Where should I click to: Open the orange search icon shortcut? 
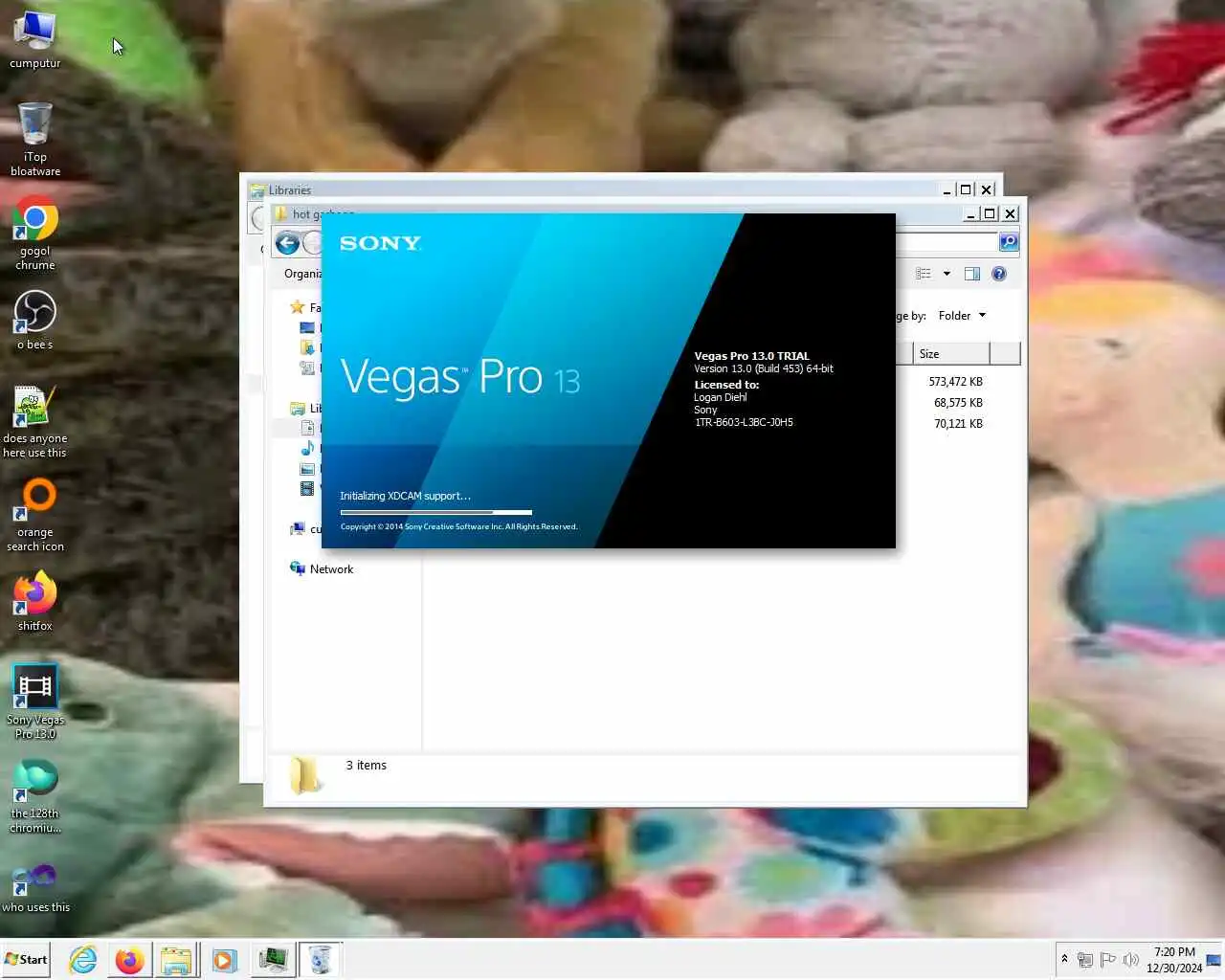coord(35,516)
